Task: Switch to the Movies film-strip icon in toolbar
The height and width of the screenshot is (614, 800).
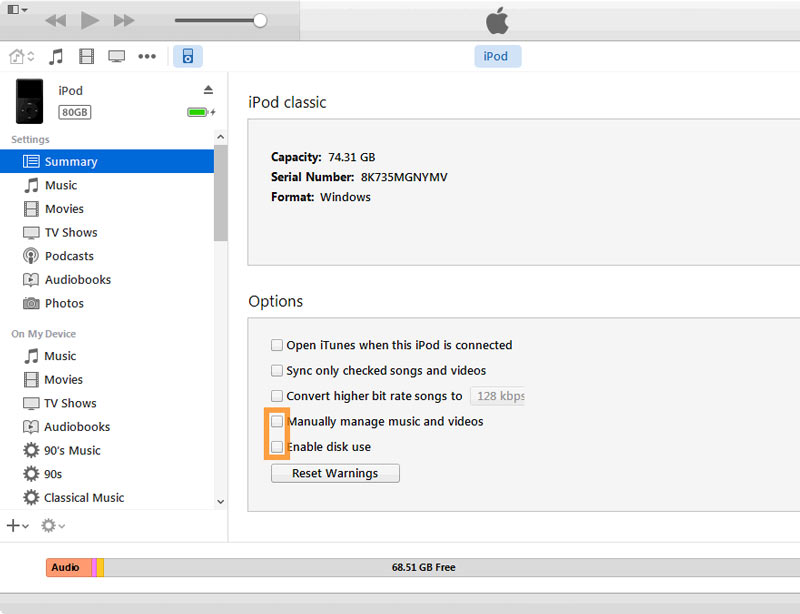Action: tap(86, 56)
